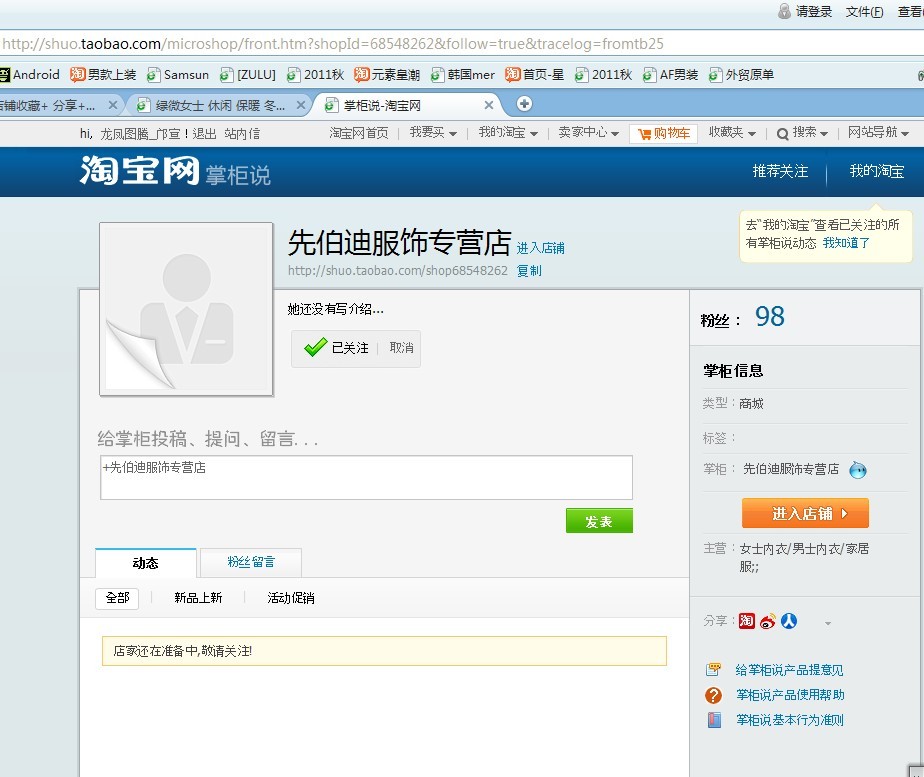924x777 pixels.
Task: Click the shop avatar placeholder image
Action: tap(186, 309)
